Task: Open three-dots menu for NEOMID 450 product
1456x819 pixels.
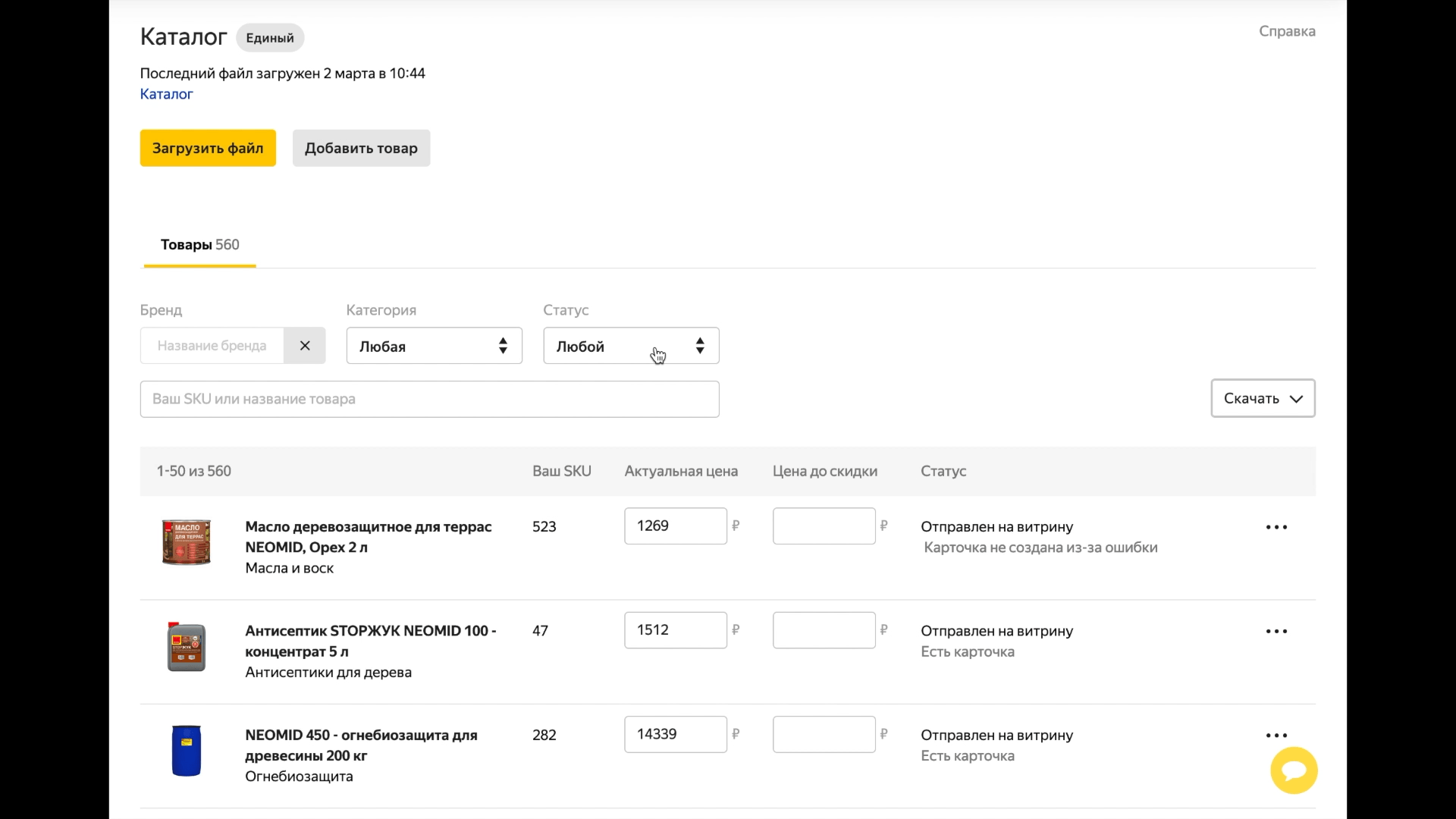Action: 1276,735
